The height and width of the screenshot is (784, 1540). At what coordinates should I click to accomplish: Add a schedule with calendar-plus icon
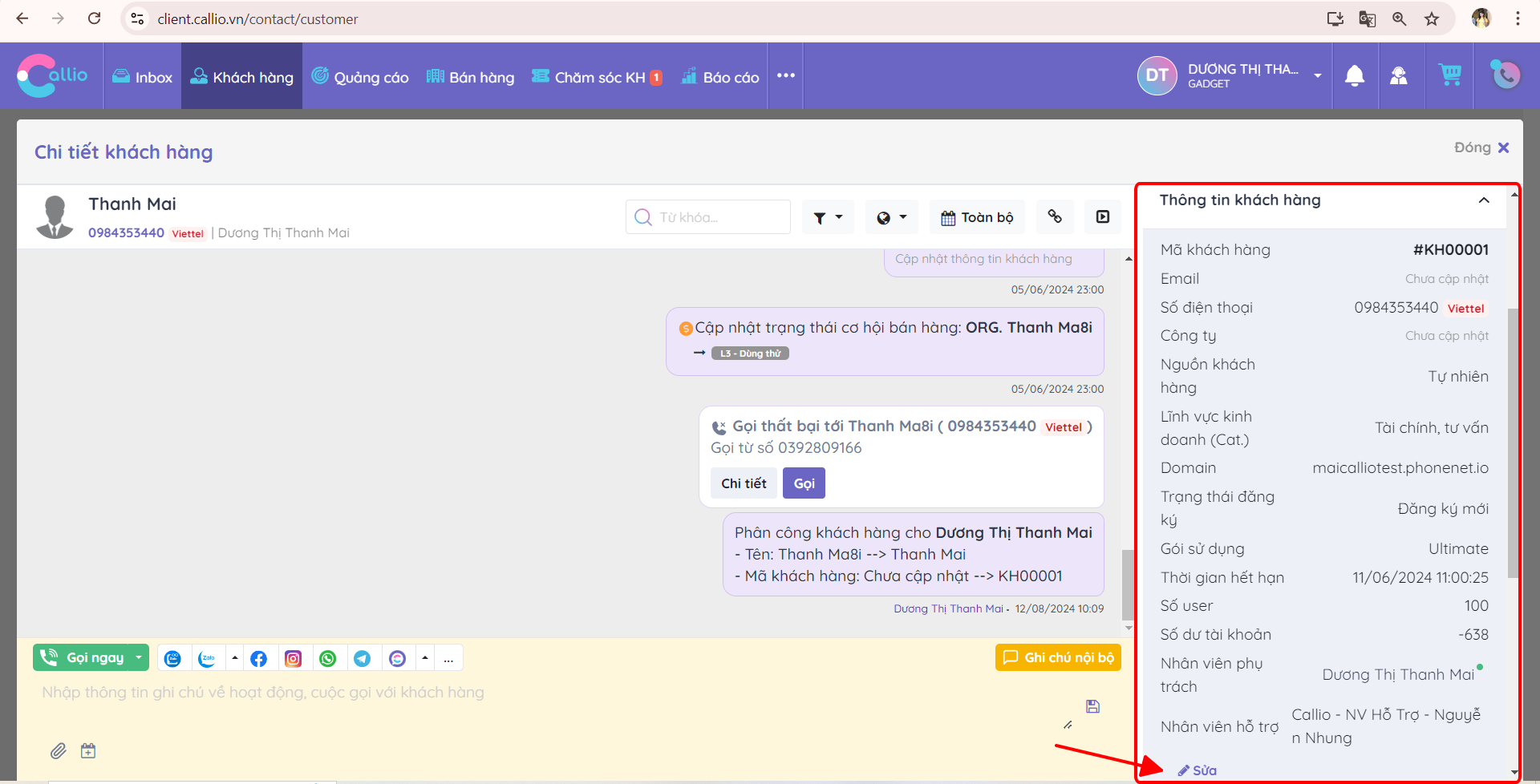(x=88, y=751)
